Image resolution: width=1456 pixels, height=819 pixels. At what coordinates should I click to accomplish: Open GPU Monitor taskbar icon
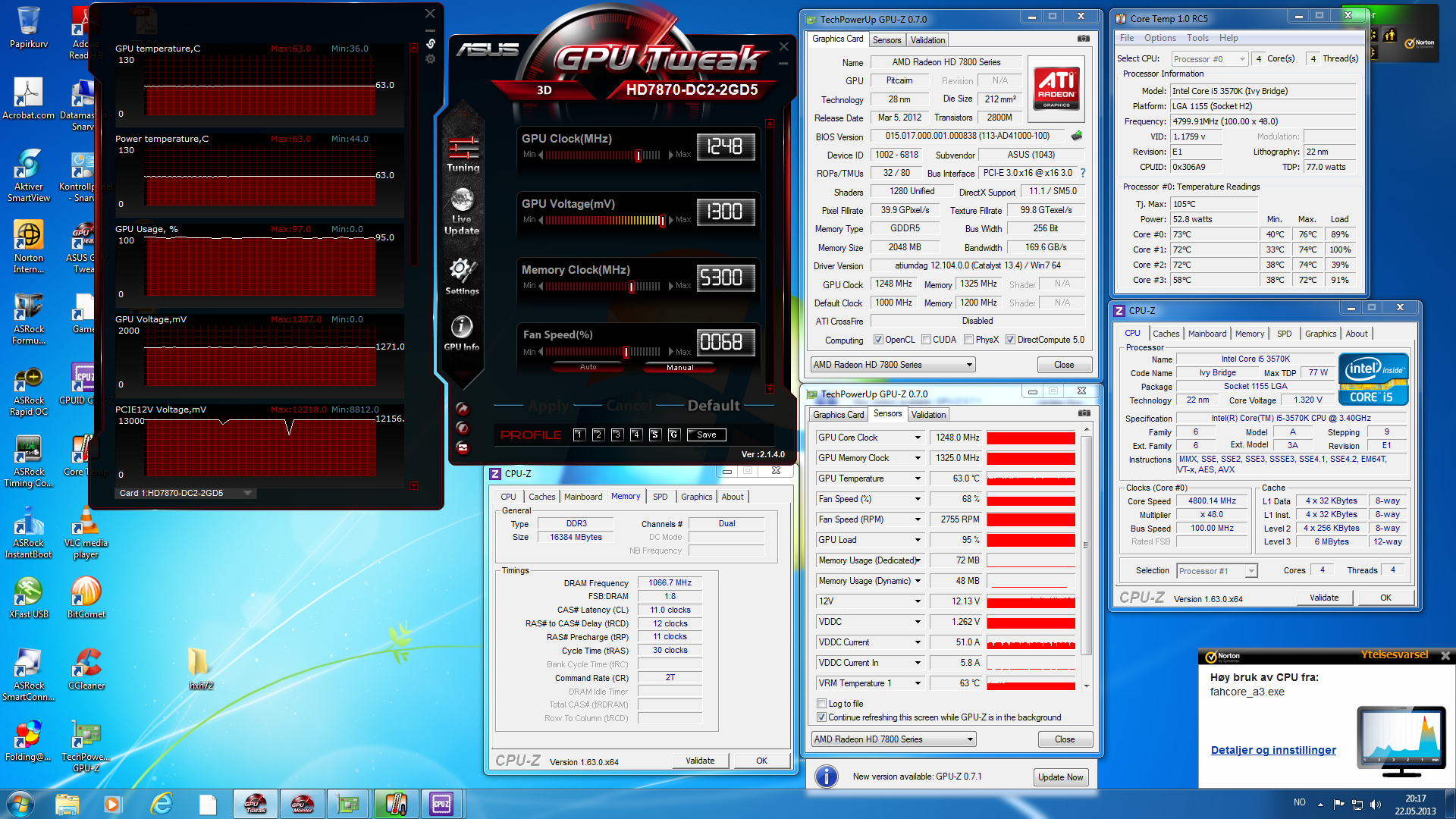point(302,804)
